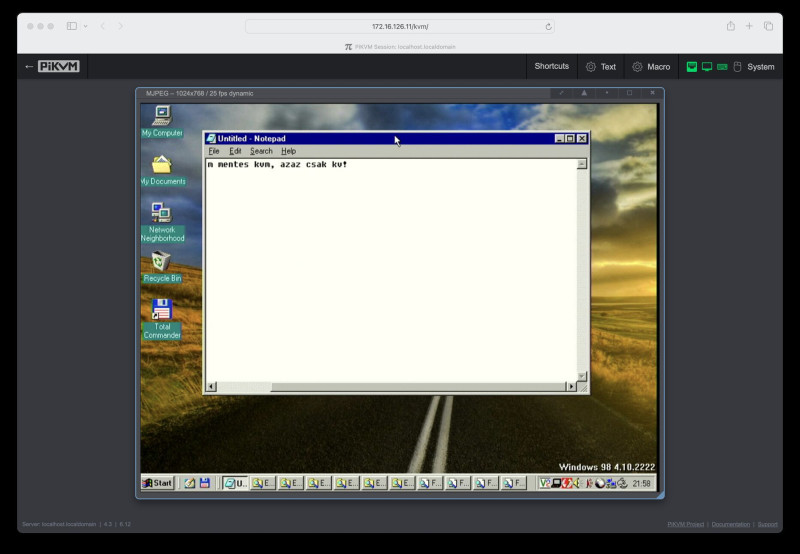The image size is (800, 554).
Task: Open the Documentation footer link
Action: point(731,524)
